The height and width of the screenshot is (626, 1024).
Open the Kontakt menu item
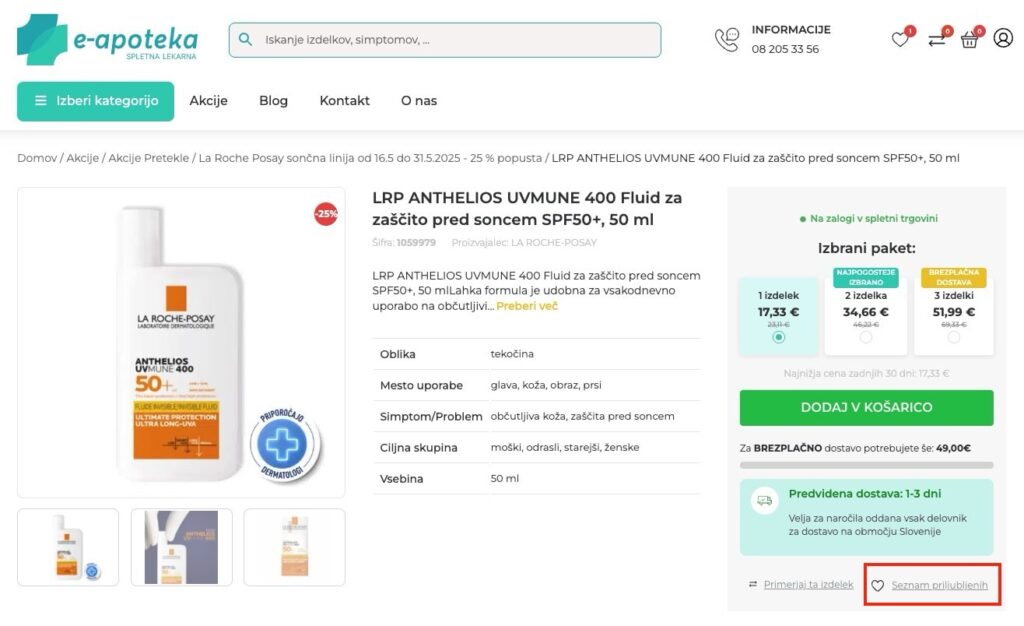pos(344,101)
